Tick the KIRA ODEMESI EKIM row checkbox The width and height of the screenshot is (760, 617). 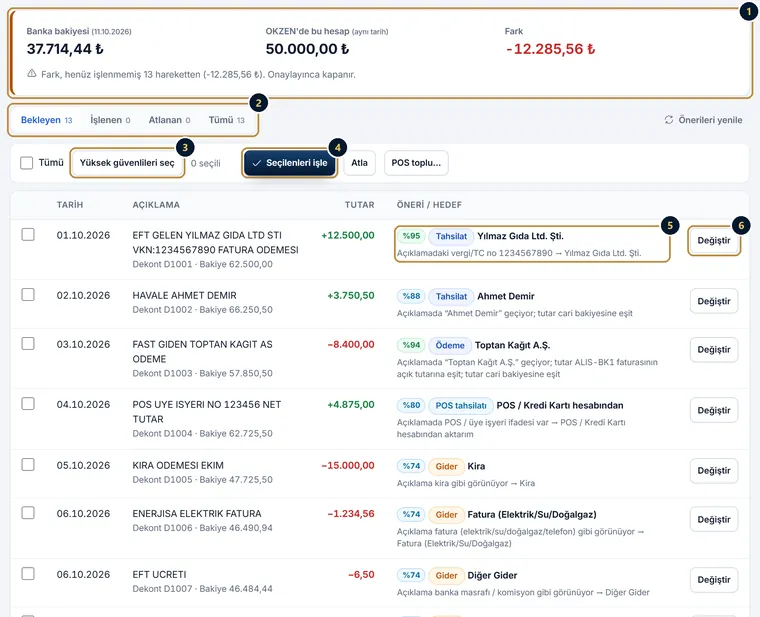tap(28, 465)
